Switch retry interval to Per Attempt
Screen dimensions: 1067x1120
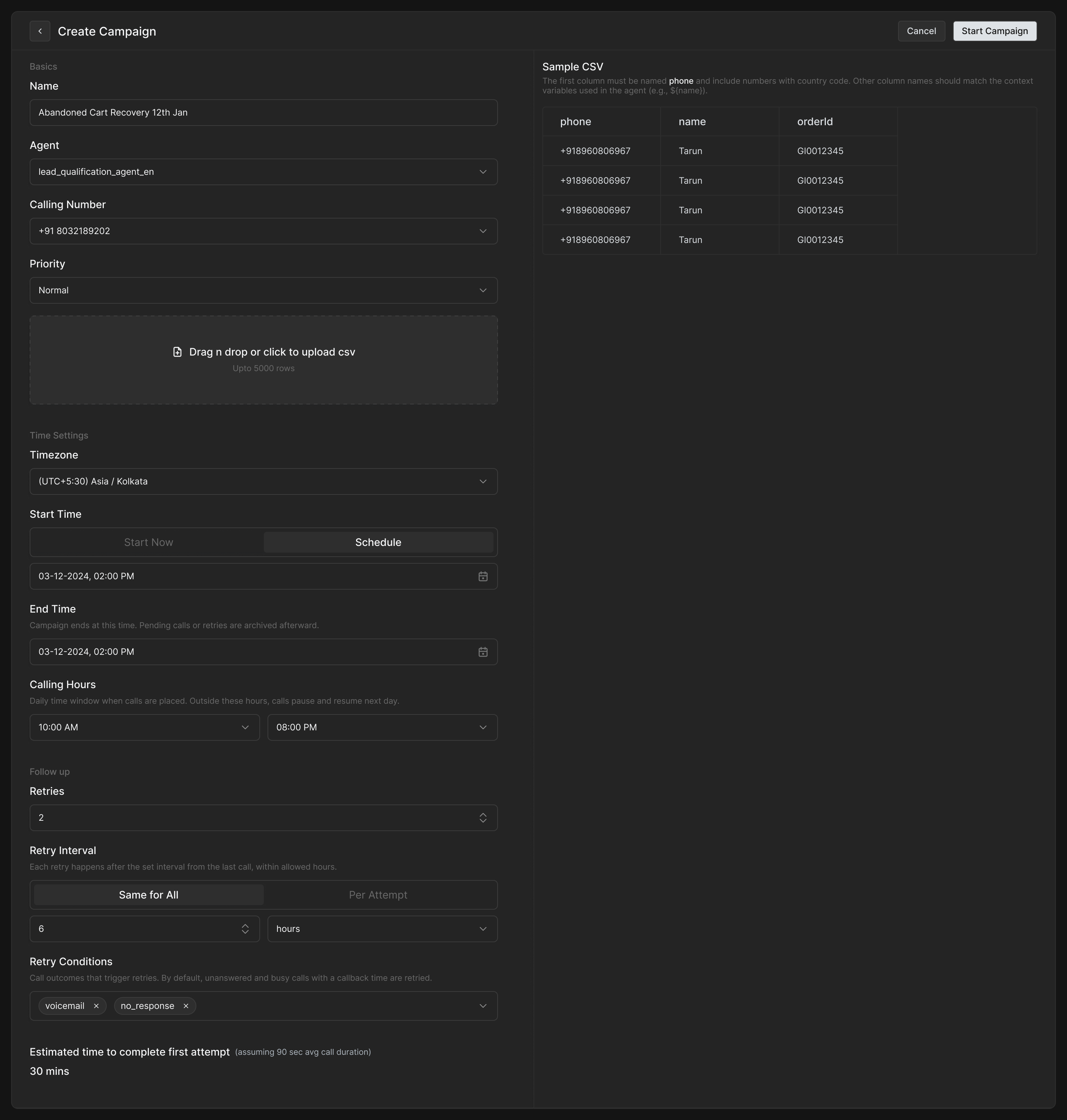click(378, 895)
